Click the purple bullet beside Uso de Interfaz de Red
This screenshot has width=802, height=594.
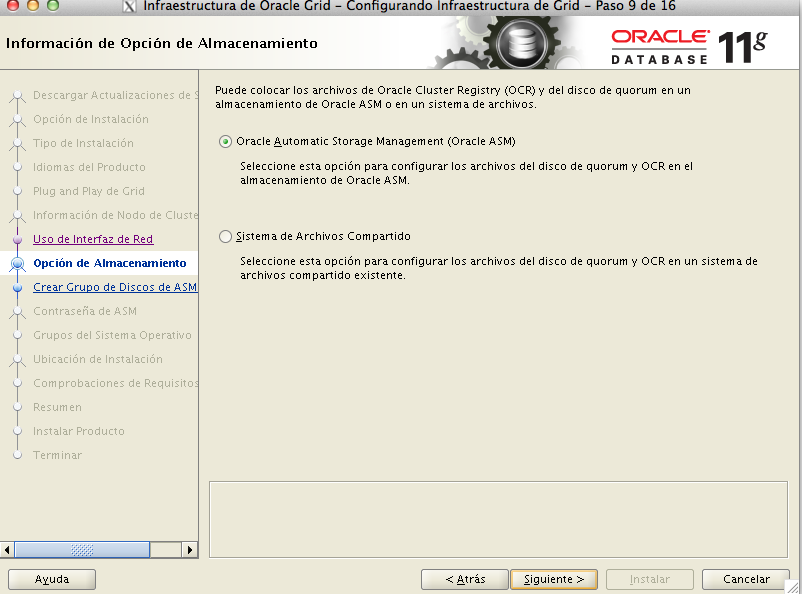click(x=17, y=240)
